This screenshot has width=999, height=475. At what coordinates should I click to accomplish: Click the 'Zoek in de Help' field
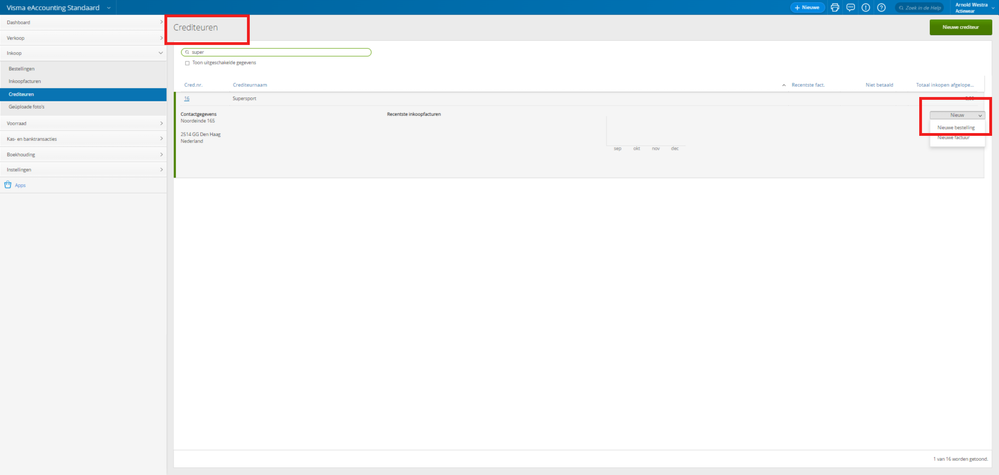coord(921,8)
